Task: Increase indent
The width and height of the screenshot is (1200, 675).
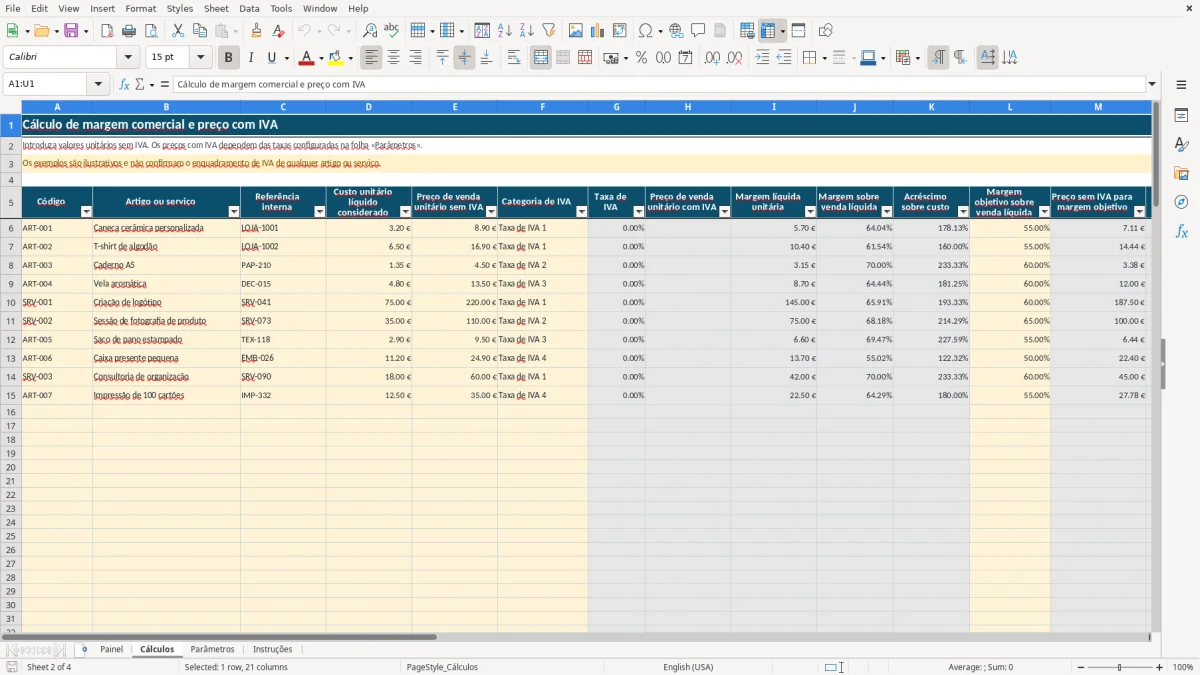Action: tap(762, 58)
